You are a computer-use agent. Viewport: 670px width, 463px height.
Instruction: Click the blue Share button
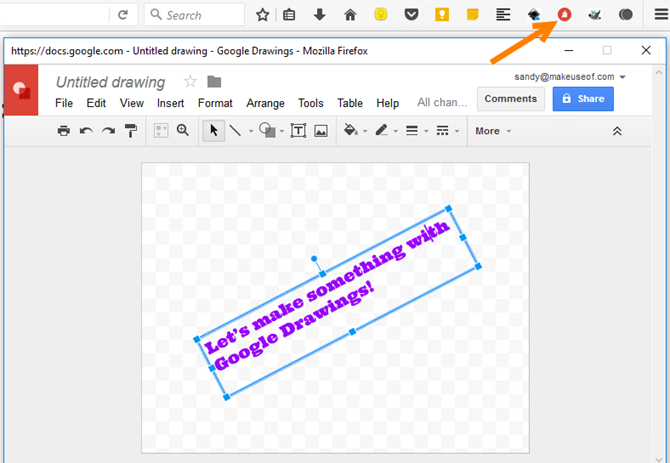pos(583,99)
